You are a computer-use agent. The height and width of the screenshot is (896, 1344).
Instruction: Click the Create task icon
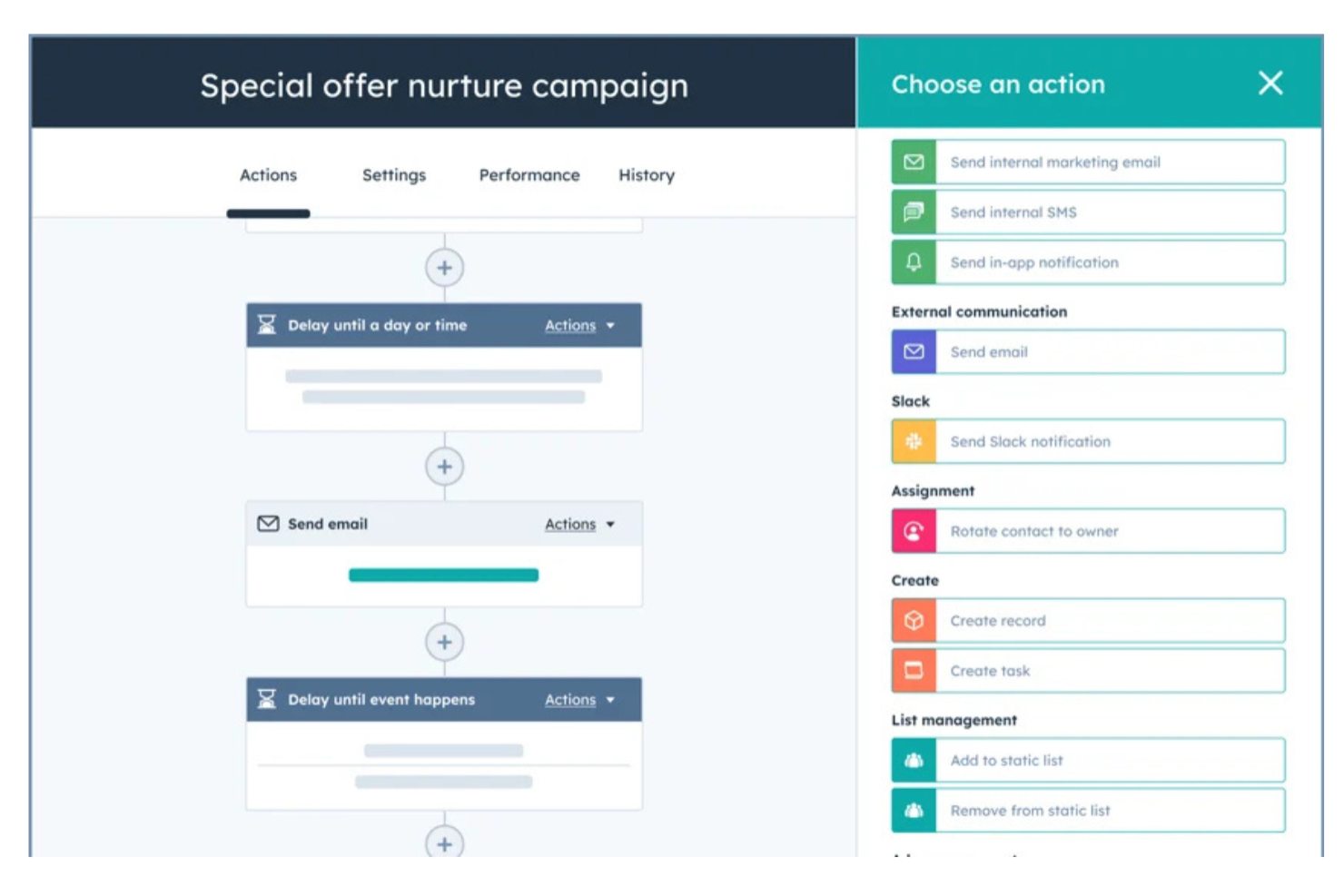pos(914,671)
